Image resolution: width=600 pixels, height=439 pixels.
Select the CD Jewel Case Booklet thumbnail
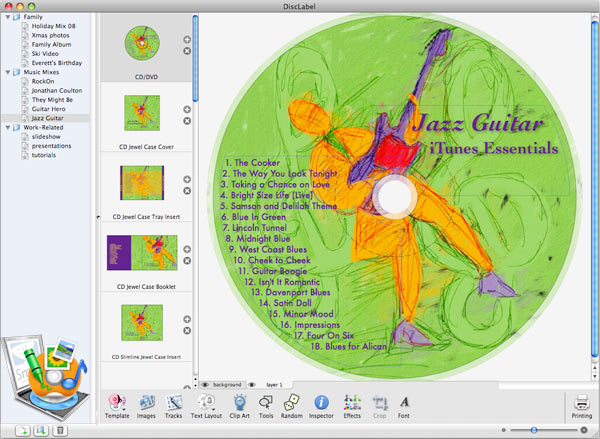pos(141,254)
